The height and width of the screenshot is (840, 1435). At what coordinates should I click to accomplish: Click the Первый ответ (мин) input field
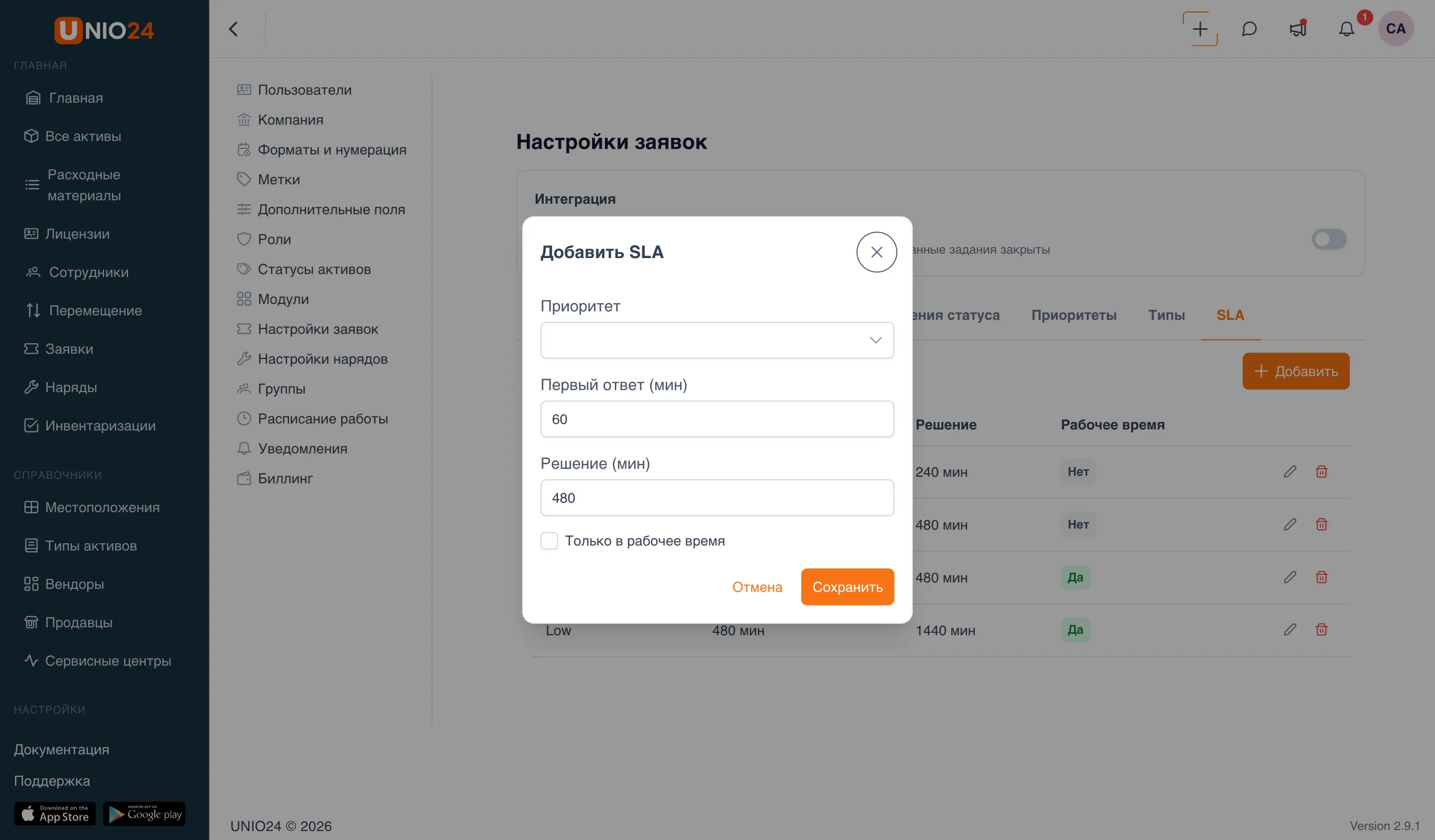coord(717,419)
